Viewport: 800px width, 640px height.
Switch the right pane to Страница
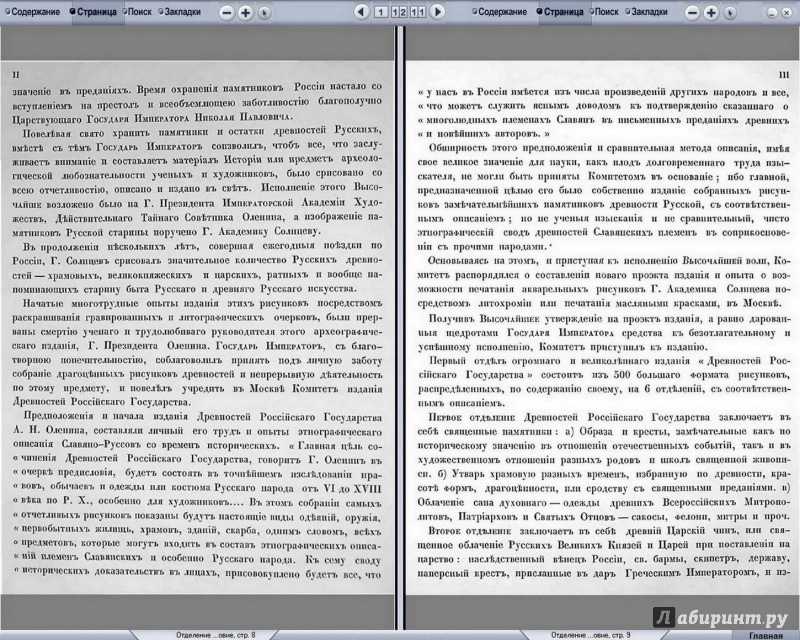coord(560,12)
